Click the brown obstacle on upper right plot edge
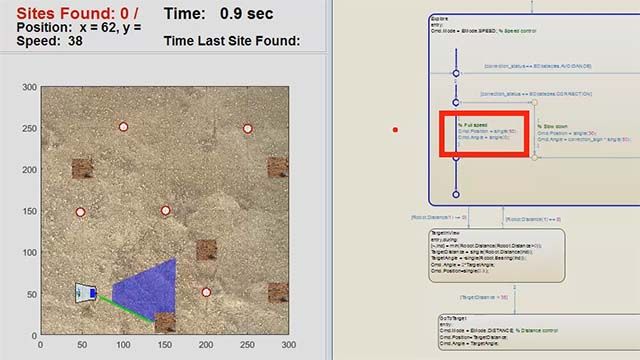The height and width of the screenshot is (360, 640). [278, 167]
